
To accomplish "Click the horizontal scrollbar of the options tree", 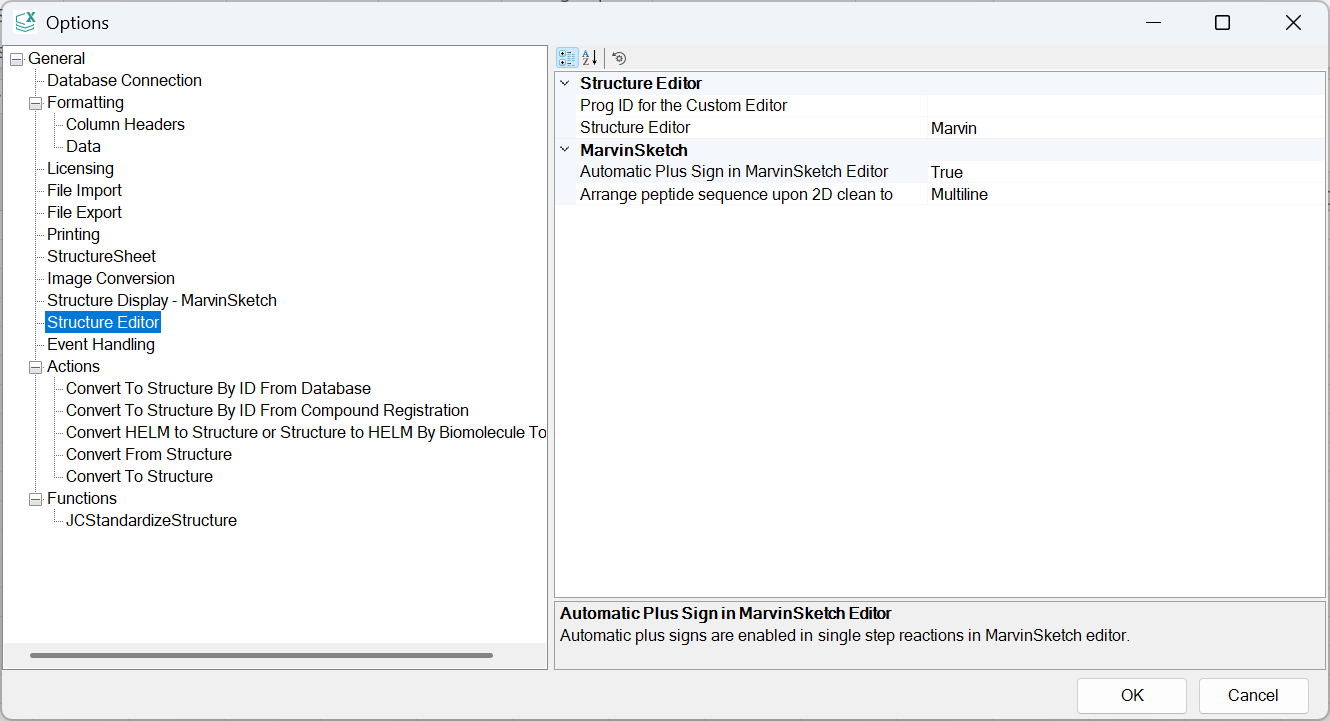I will point(261,656).
